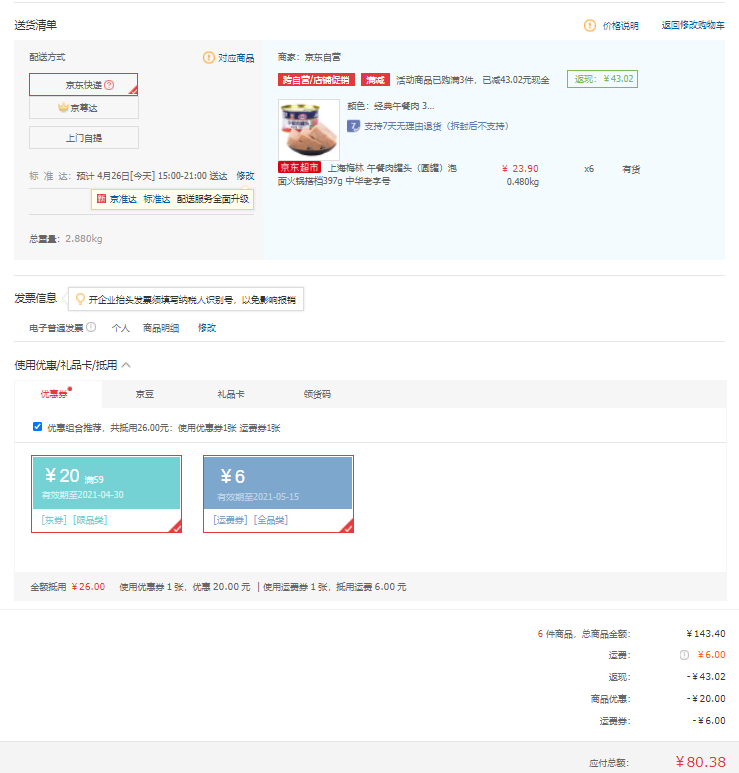Open 支持7天无理由退货 link
The height and width of the screenshot is (773, 739).
pos(436,126)
